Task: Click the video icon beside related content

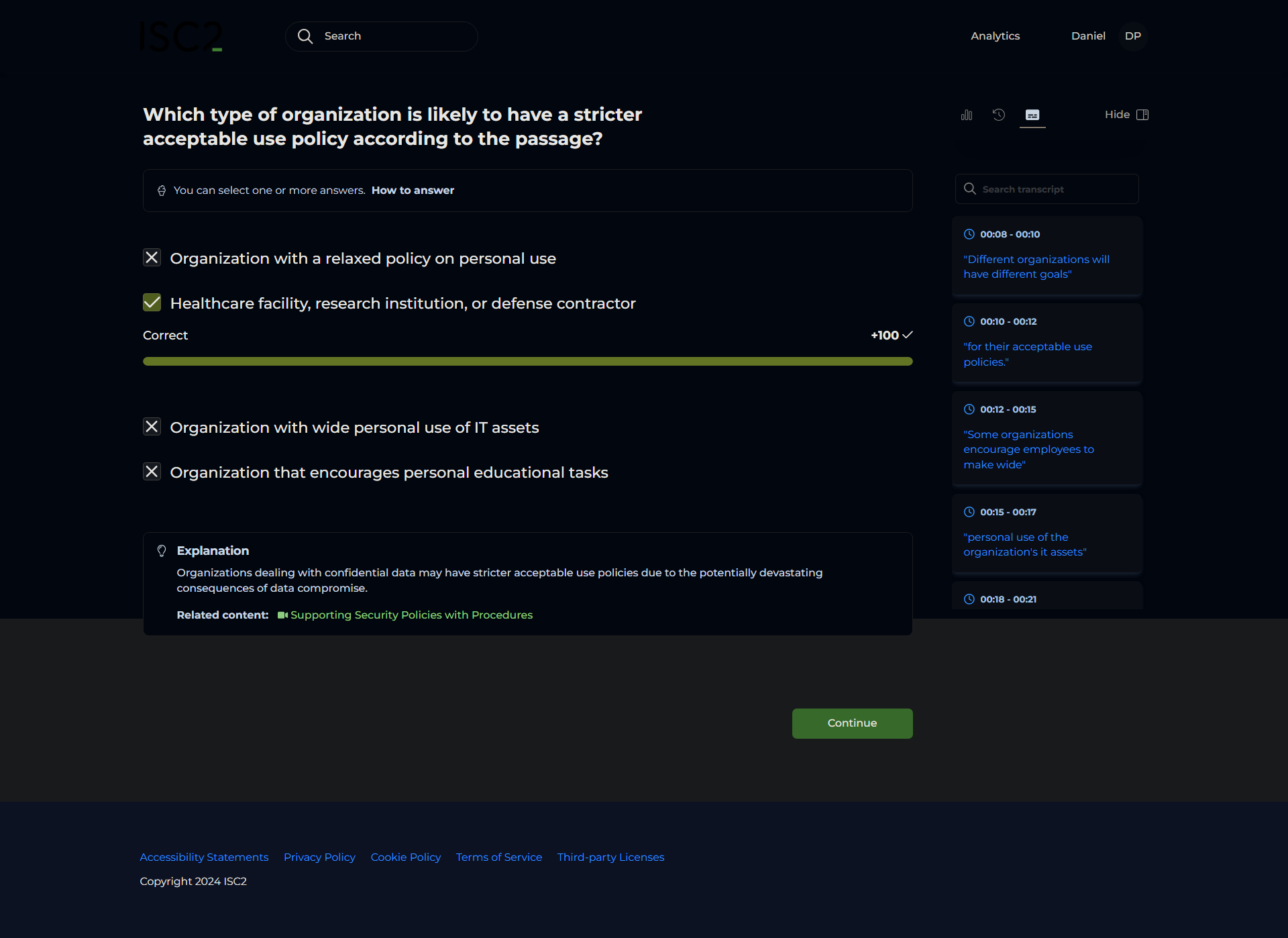Action: pos(282,615)
